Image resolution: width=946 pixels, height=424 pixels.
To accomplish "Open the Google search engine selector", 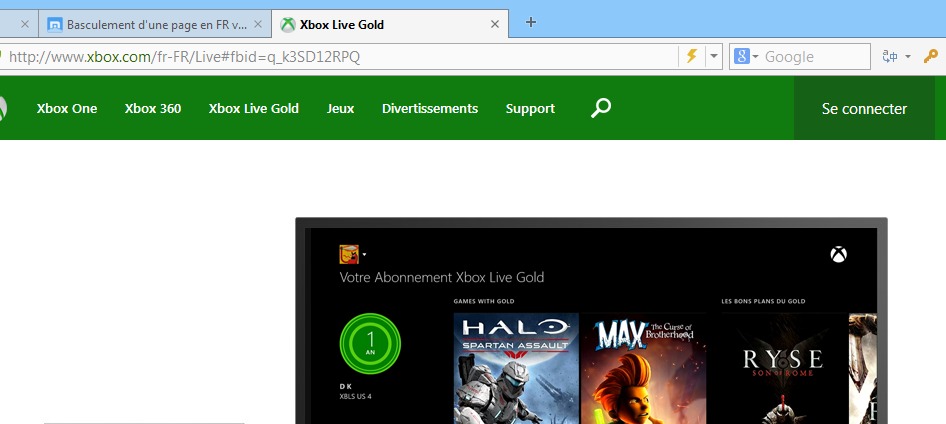I will 746,57.
